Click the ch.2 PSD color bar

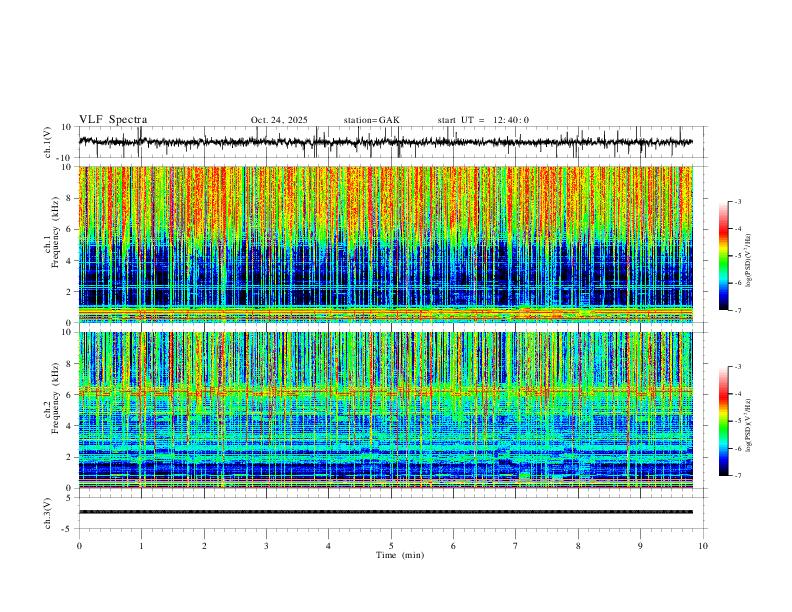coord(724,421)
